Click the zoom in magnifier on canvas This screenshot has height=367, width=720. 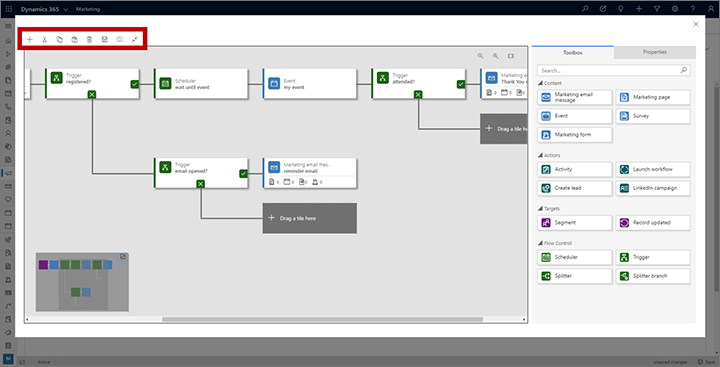495,56
